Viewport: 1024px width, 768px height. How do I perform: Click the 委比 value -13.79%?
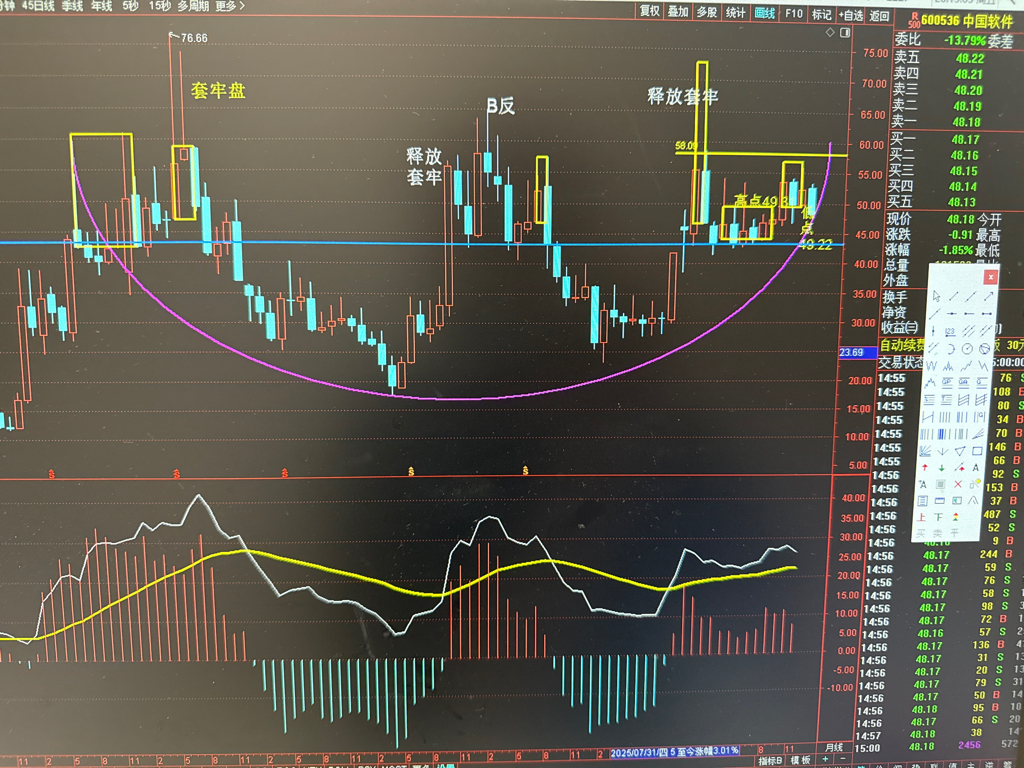(965, 40)
